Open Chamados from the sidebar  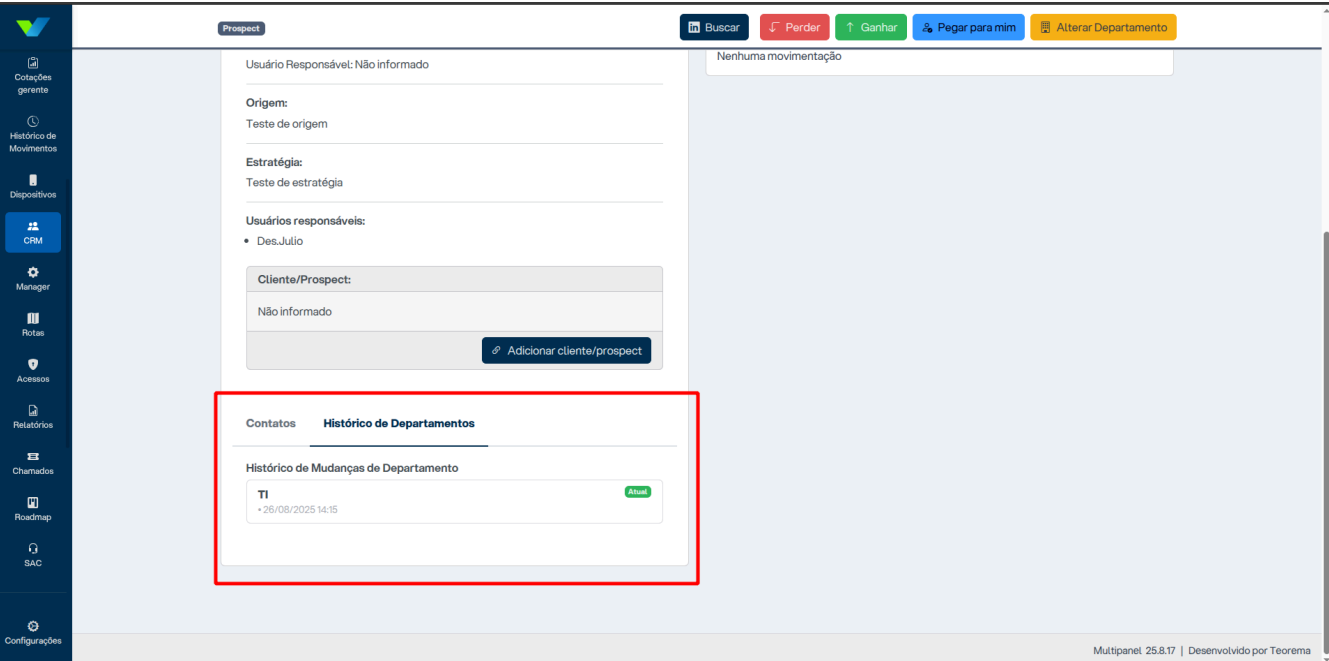click(x=33, y=463)
